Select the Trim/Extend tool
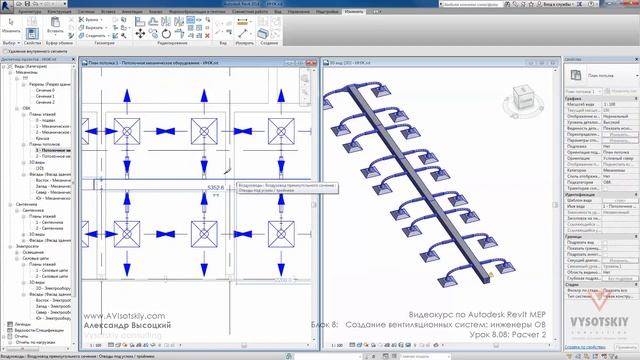Viewport: 640px width, 360px height. pos(179,34)
